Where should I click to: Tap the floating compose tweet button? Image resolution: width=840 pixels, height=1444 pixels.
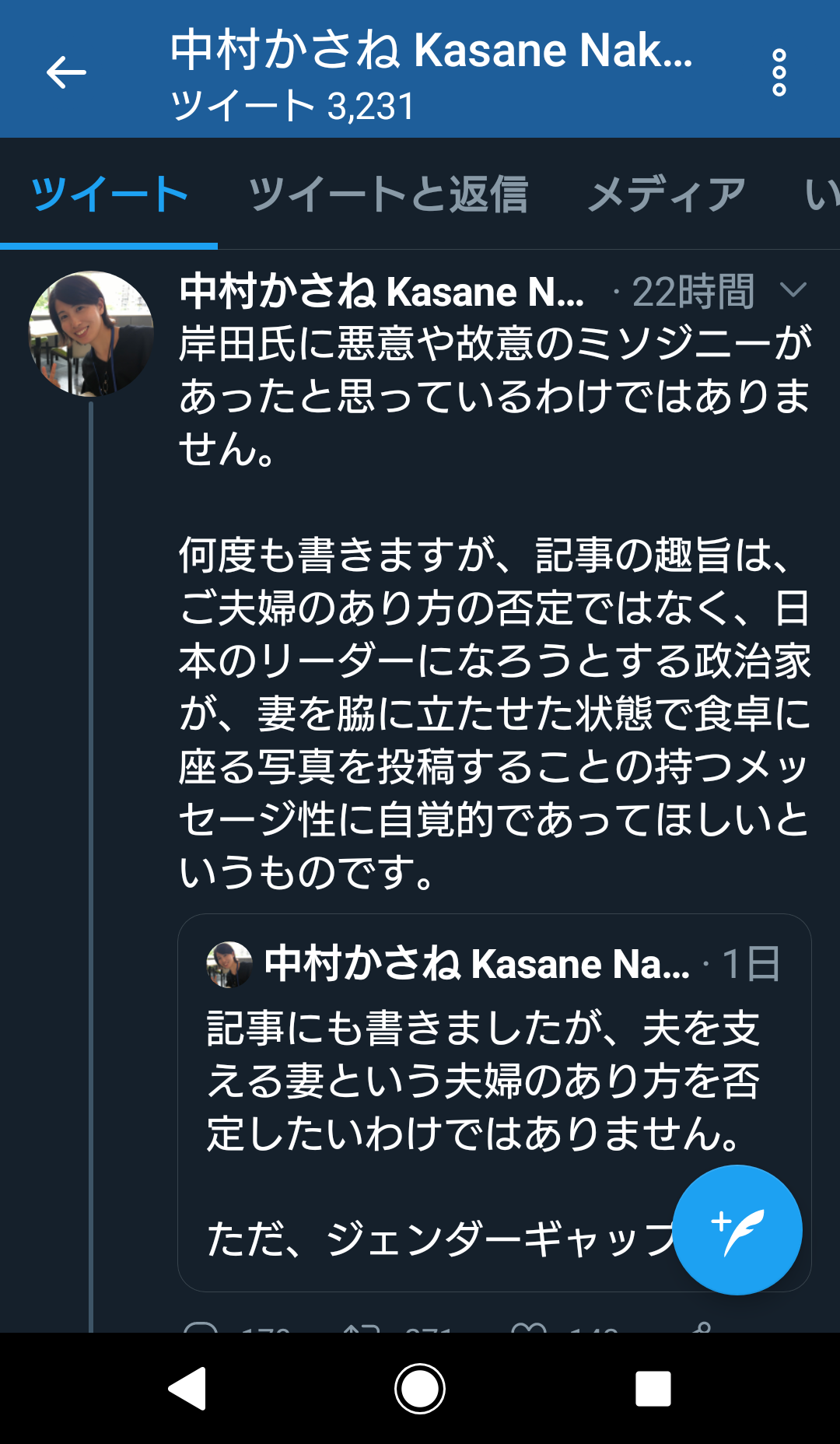pos(737,1229)
